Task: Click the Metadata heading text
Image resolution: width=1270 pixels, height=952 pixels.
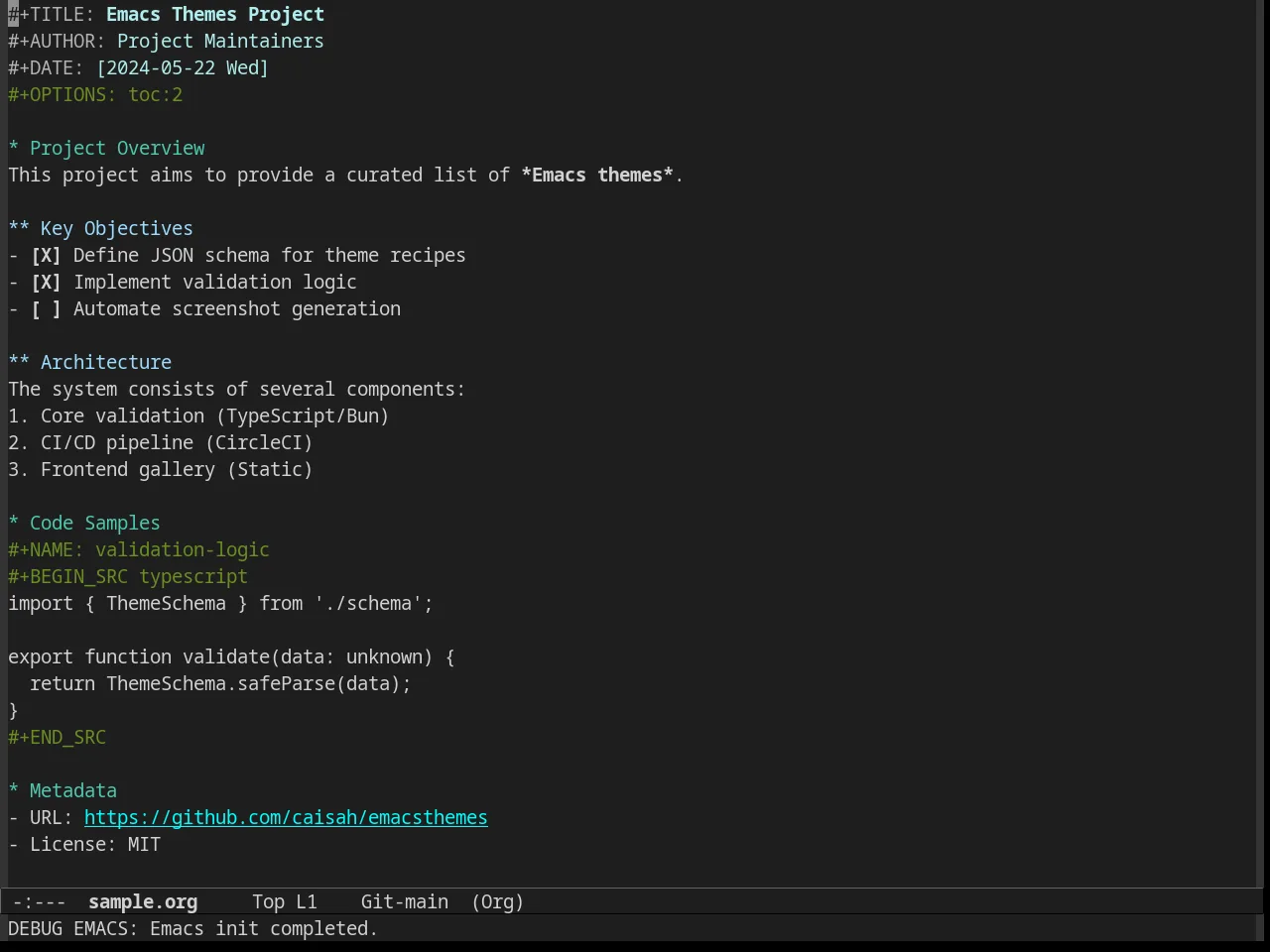Action: click(73, 790)
